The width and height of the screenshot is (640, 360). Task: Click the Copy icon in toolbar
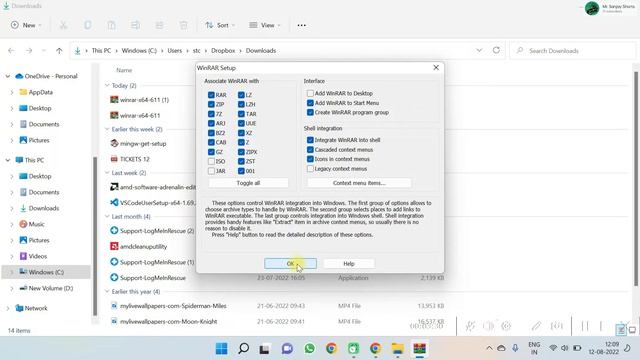[87, 25]
